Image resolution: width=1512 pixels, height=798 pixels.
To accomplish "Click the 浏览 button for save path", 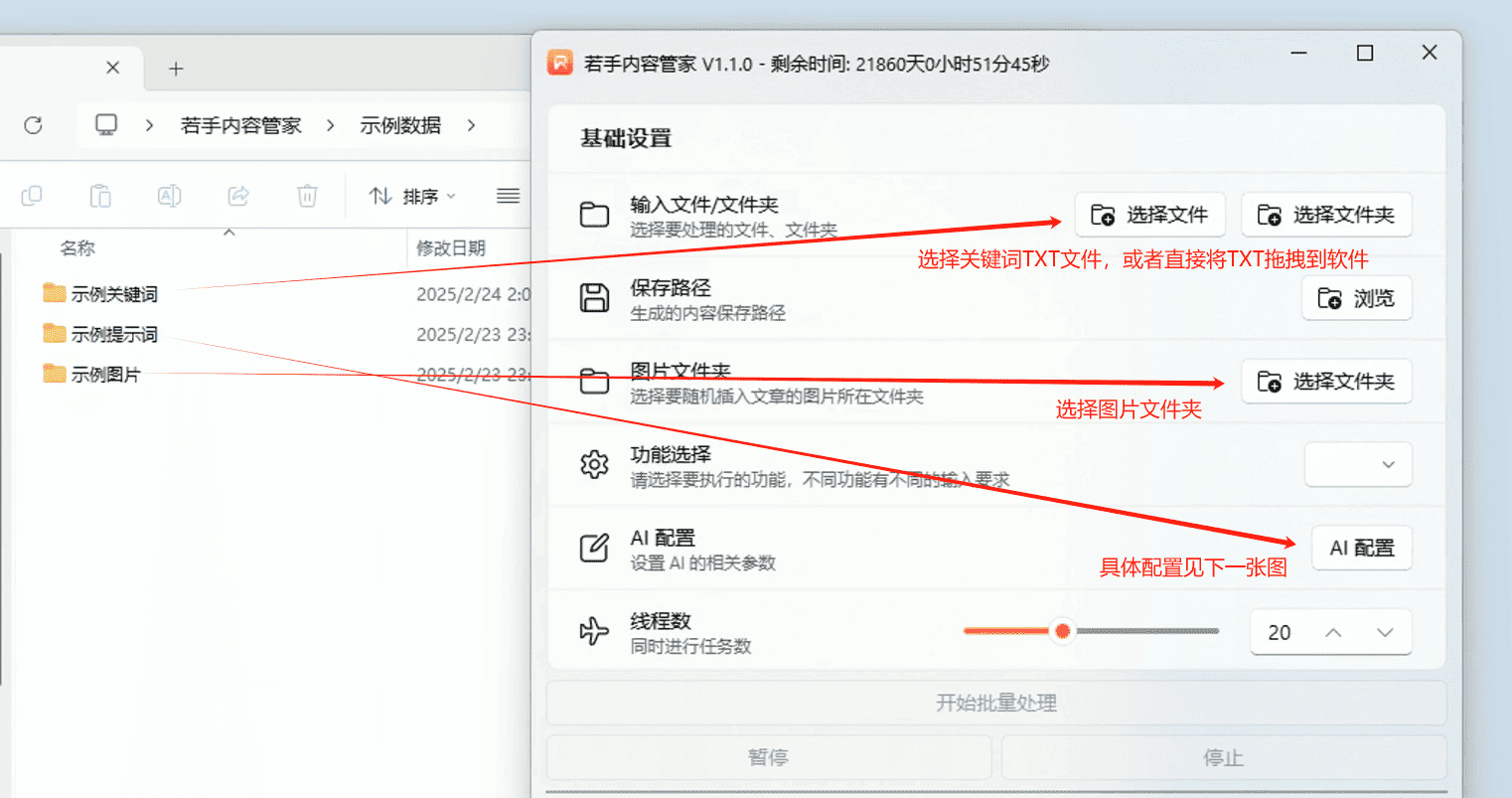I will point(1356,298).
